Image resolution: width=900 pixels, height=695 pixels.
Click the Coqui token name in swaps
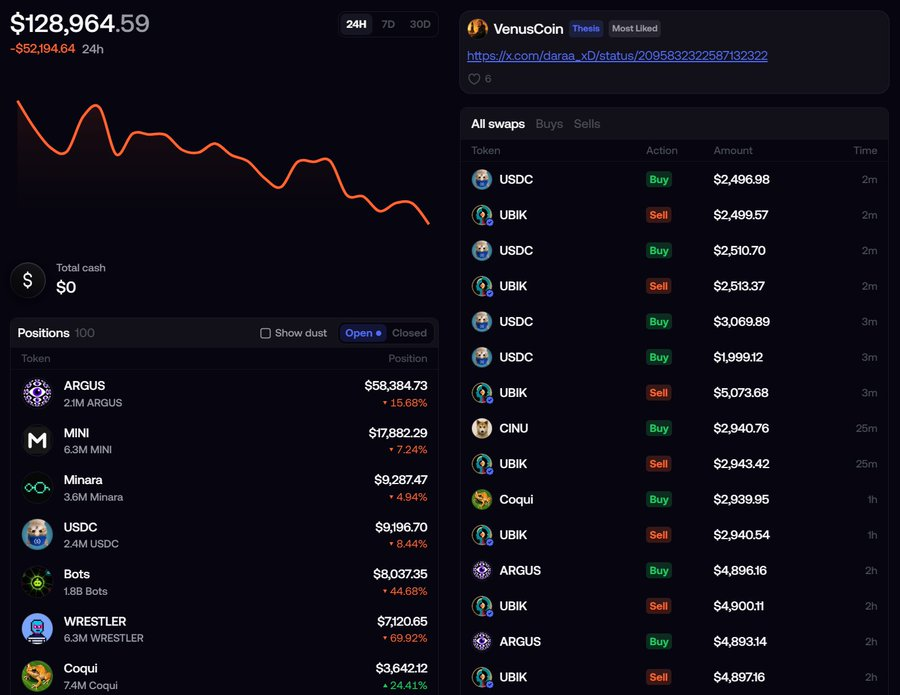click(516, 500)
